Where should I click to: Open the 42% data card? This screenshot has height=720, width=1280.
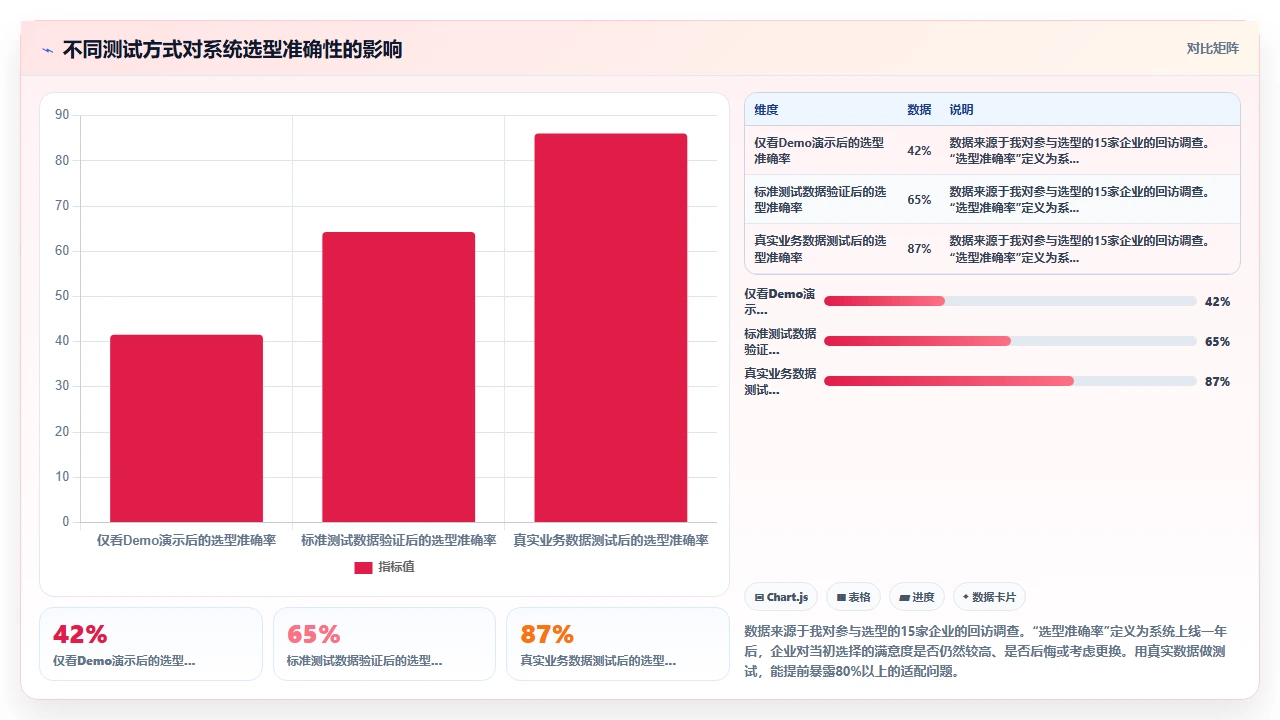click(151, 644)
